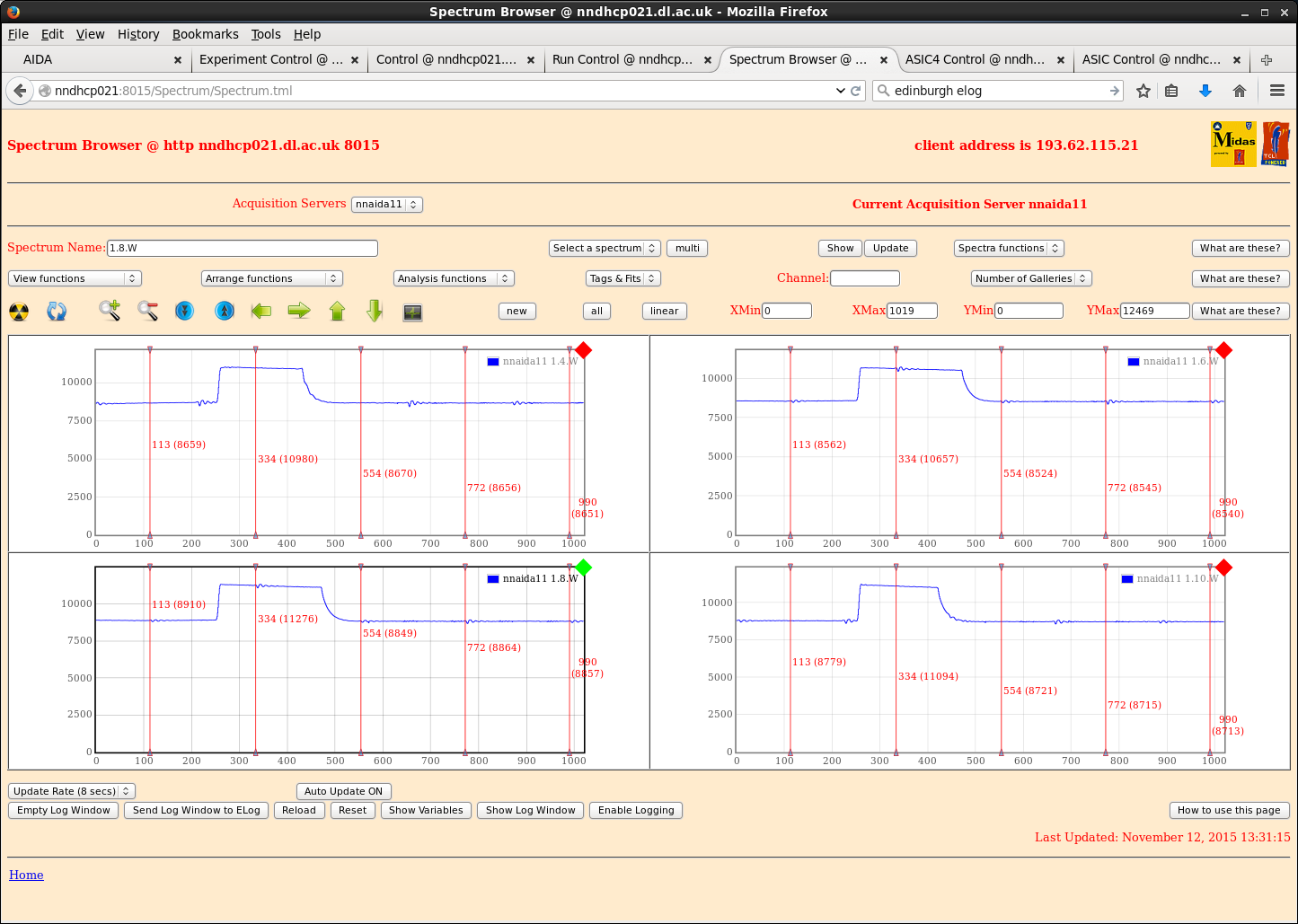Click the Show Variables button
This screenshot has width=1298, height=924.
[426, 810]
